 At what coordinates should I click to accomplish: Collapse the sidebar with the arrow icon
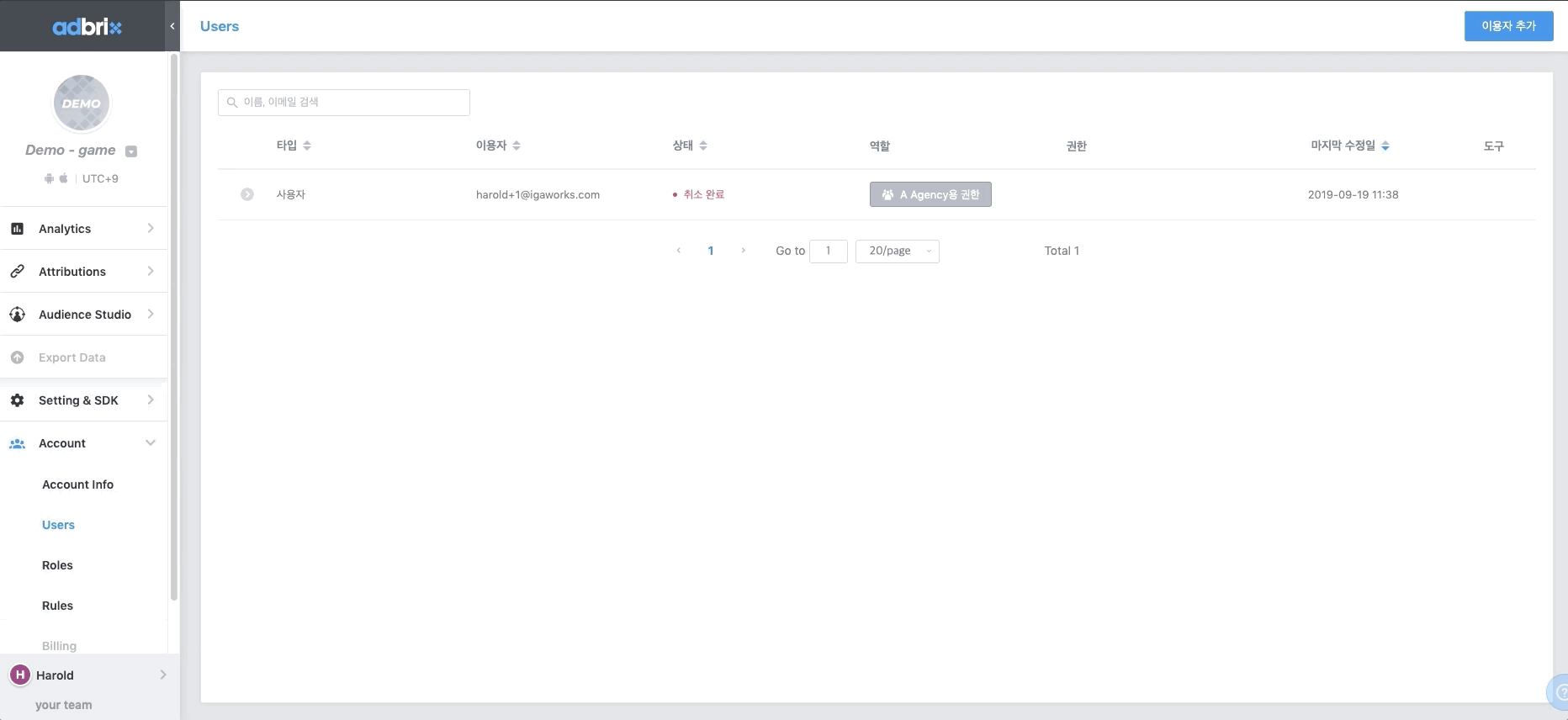pyautogui.click(x=172, y=26)
